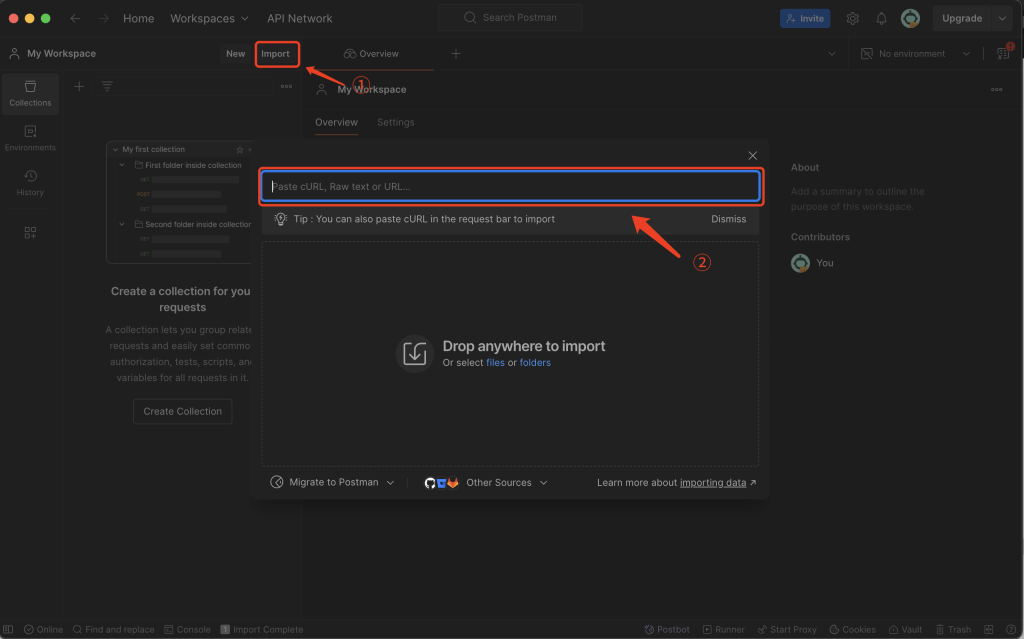The height and width of the screenshot is (639, 1024).
Task: Open Console in the status bar
Action: 187,629
